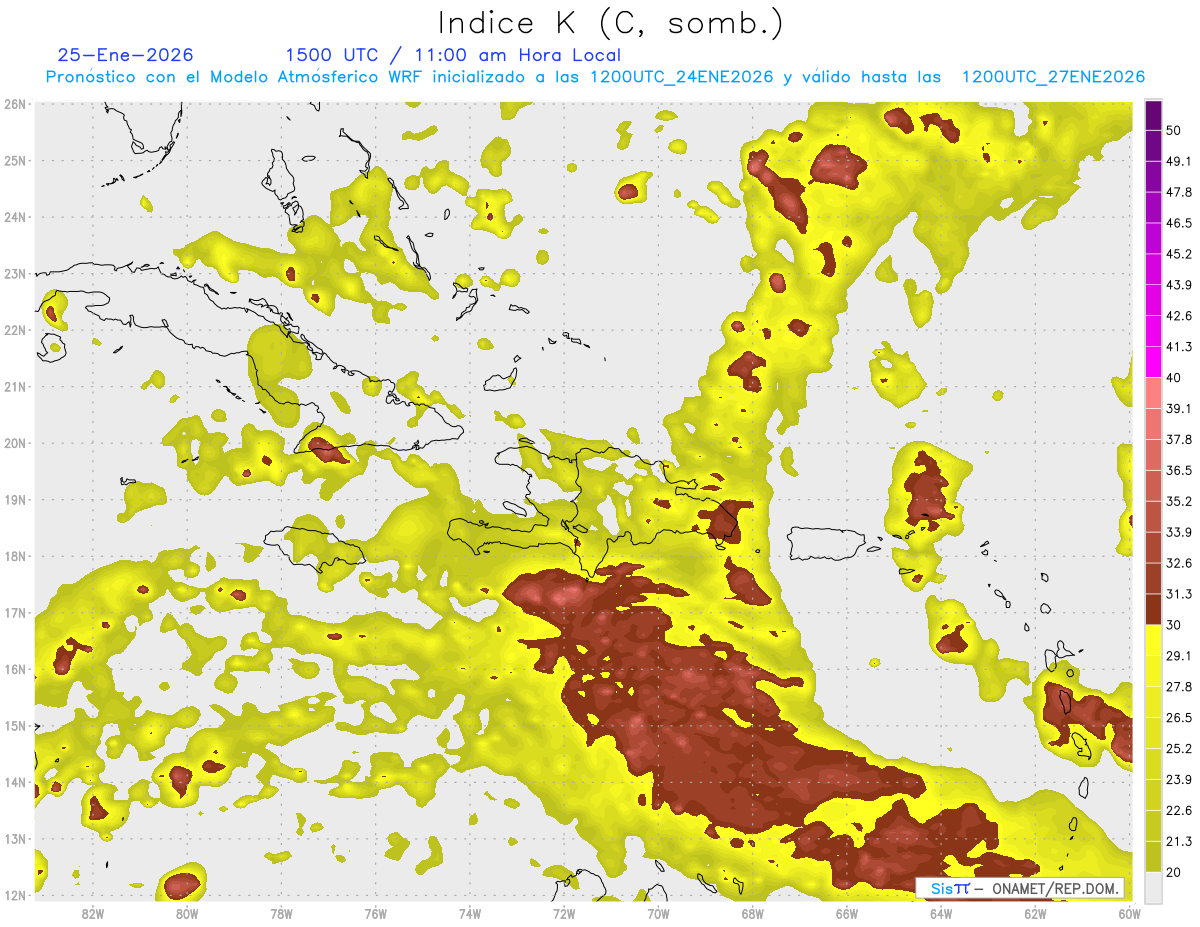This screenshot has width=1200, height=927.
Task: Click the color scale value "47.8"
Action: tap(1178, 192)
